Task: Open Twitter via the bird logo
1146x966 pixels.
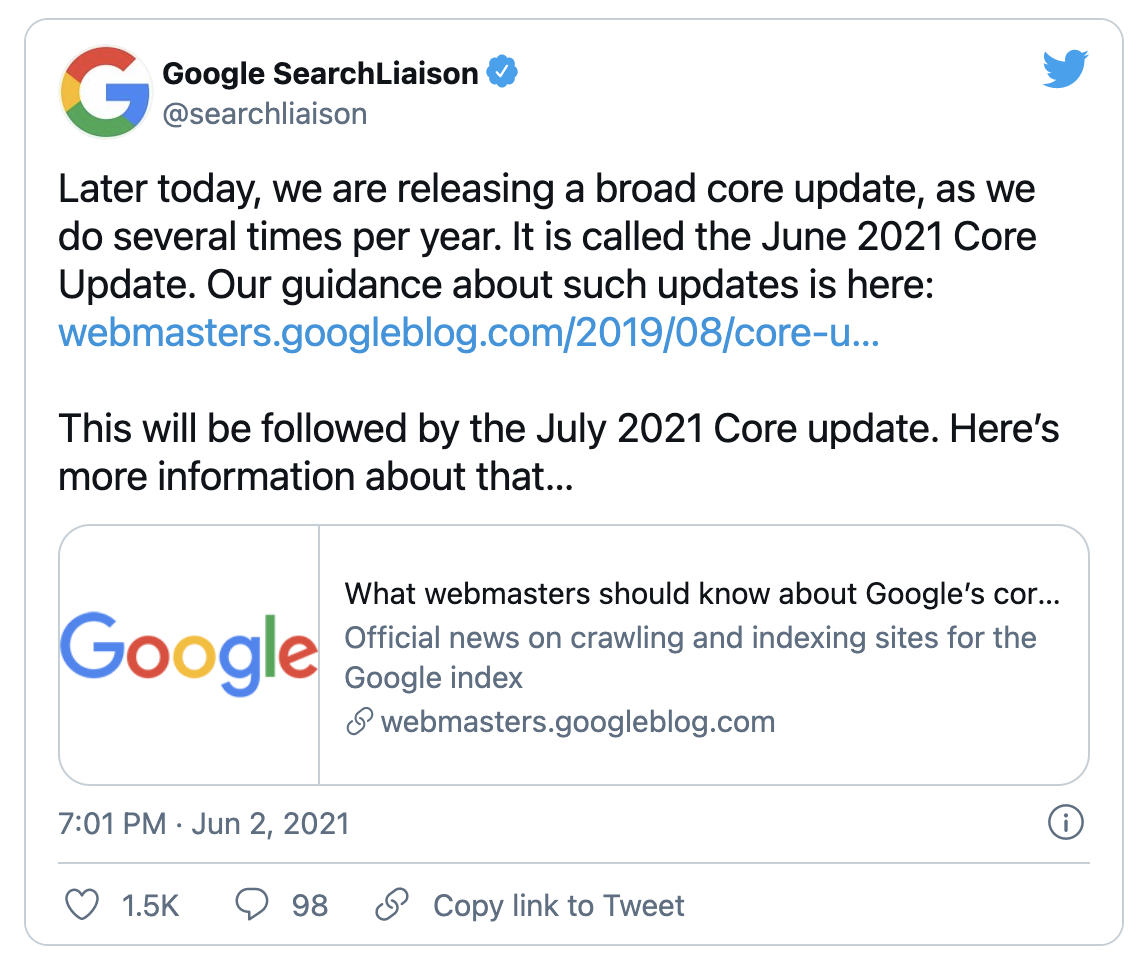Action: 1065,71
